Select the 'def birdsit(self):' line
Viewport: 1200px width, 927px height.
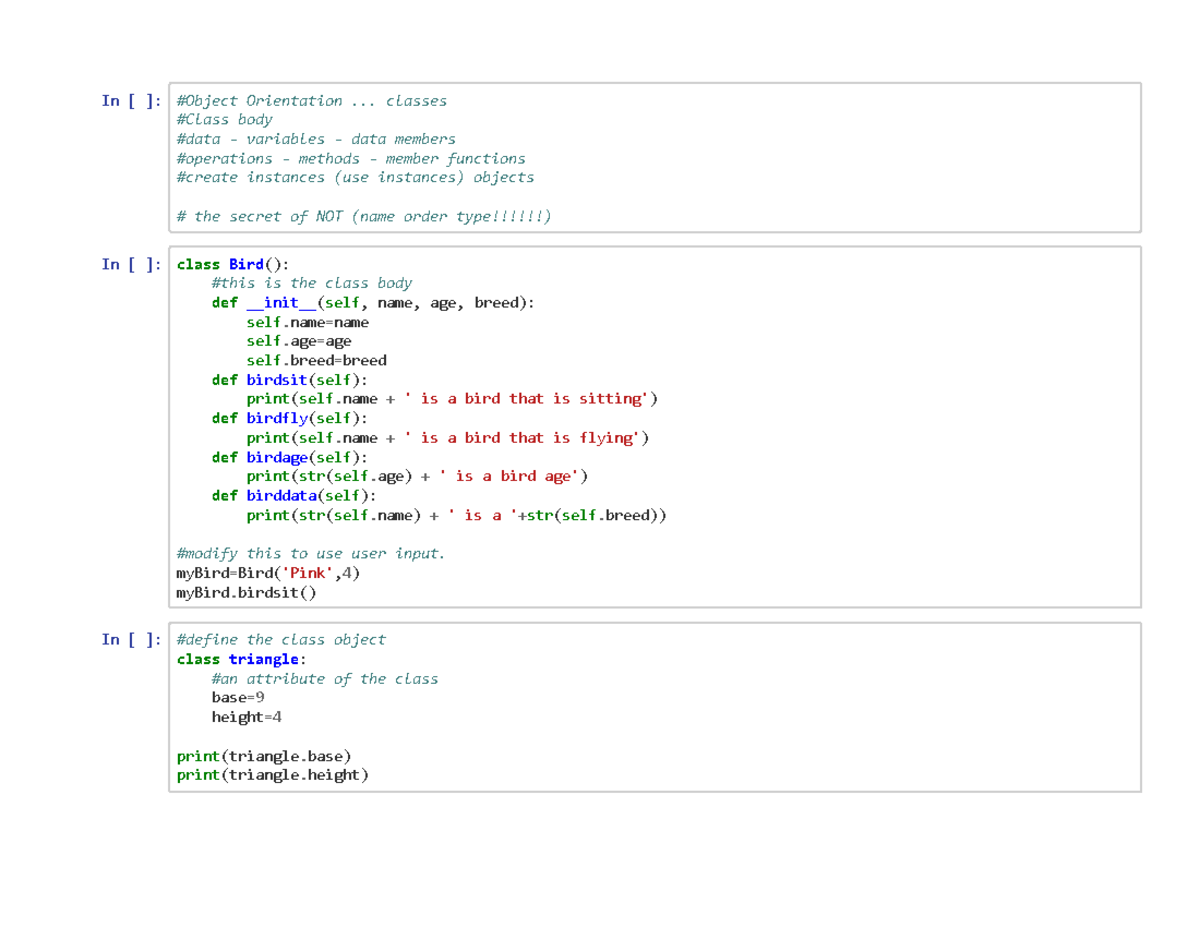tap(288, 379)
